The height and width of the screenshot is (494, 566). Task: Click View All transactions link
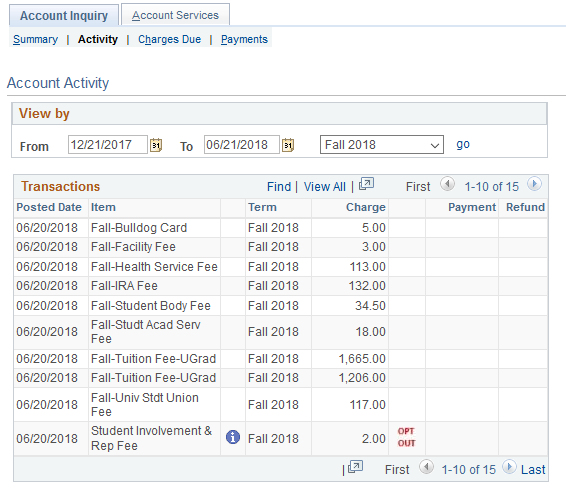[x=325, y=187]
